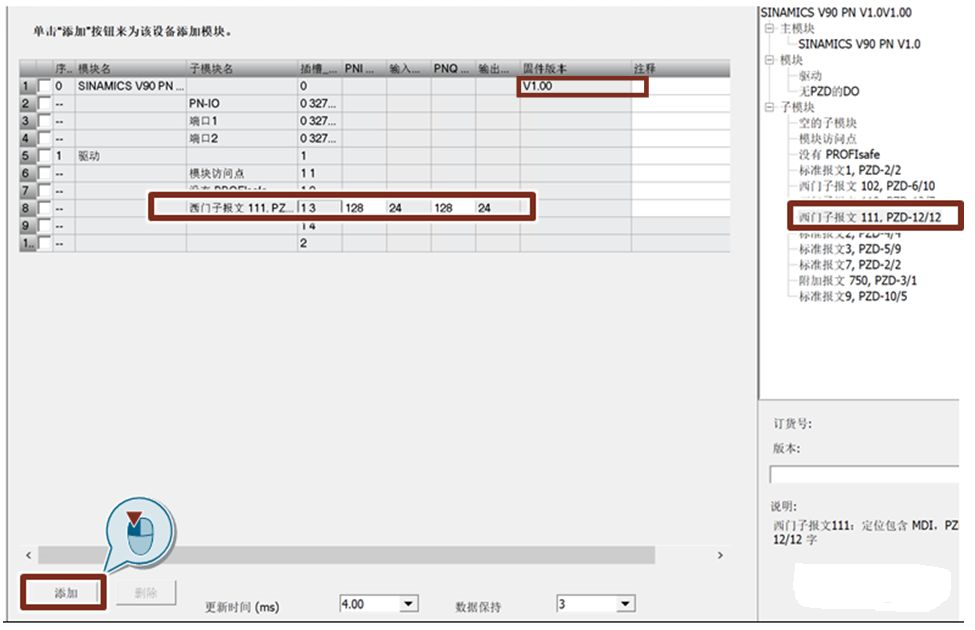The image size is (975, 630).
Task: Tick the checkbox in the 驱动 row
Action: click(x=45, y=155)
